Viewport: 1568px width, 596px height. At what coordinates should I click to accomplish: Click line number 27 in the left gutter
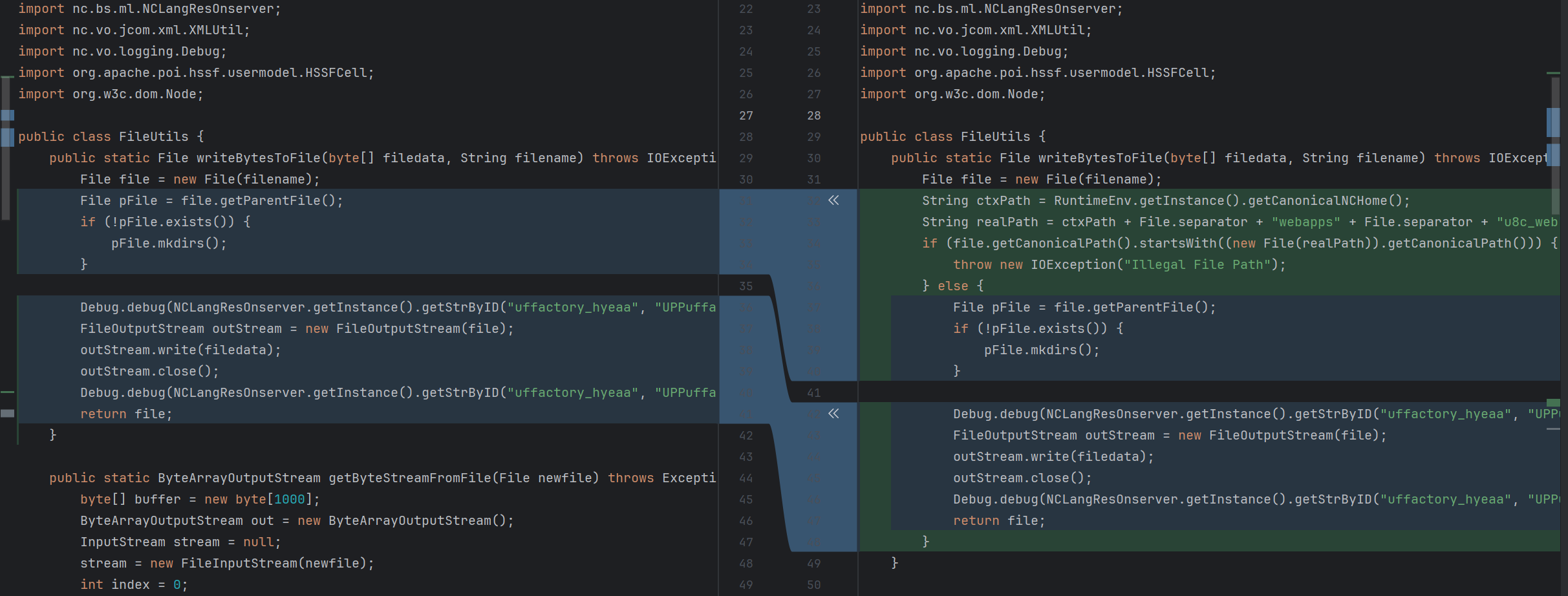(746, 115)
